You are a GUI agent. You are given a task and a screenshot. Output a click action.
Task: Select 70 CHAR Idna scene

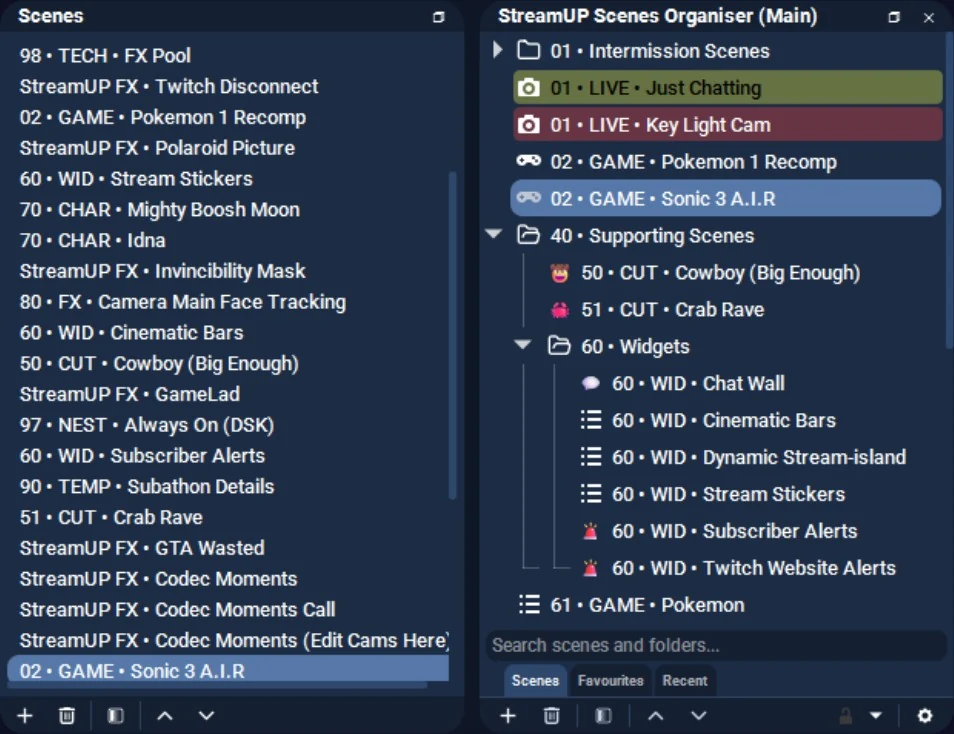click(x=92, y=240)
